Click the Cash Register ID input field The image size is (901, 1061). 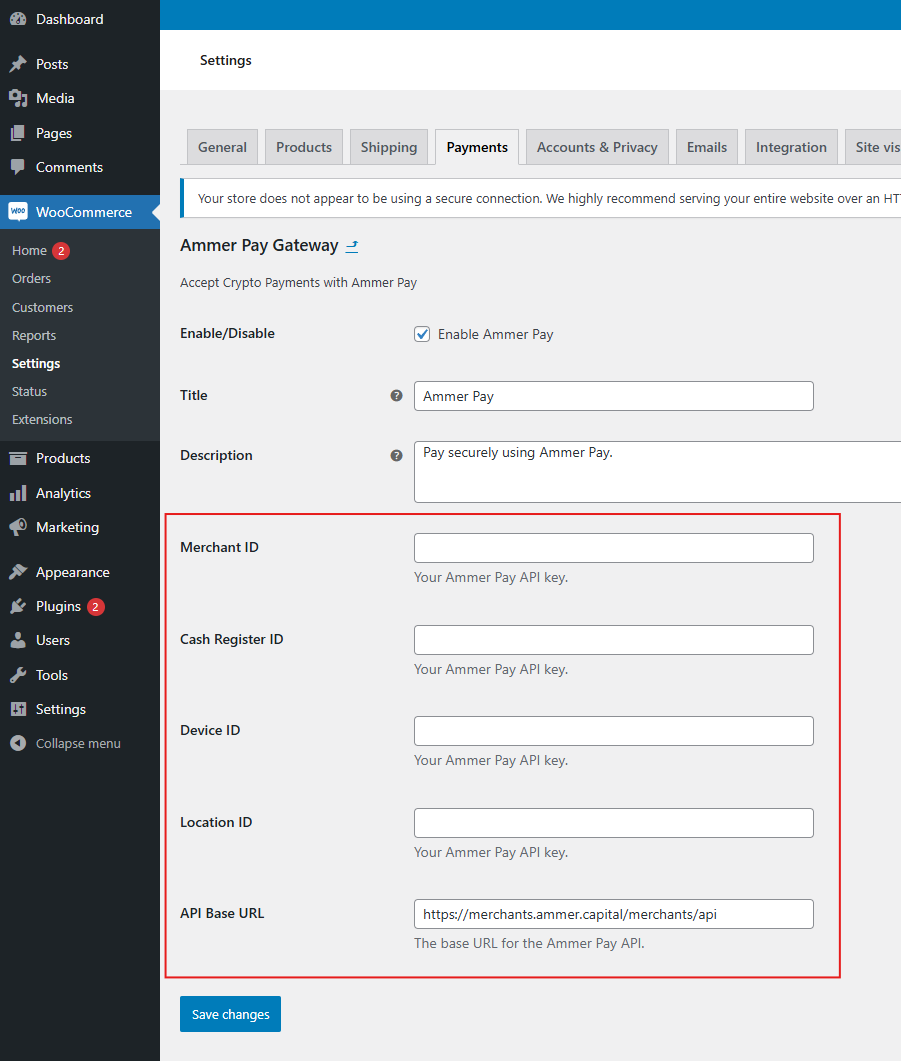(x=614, y=639)
